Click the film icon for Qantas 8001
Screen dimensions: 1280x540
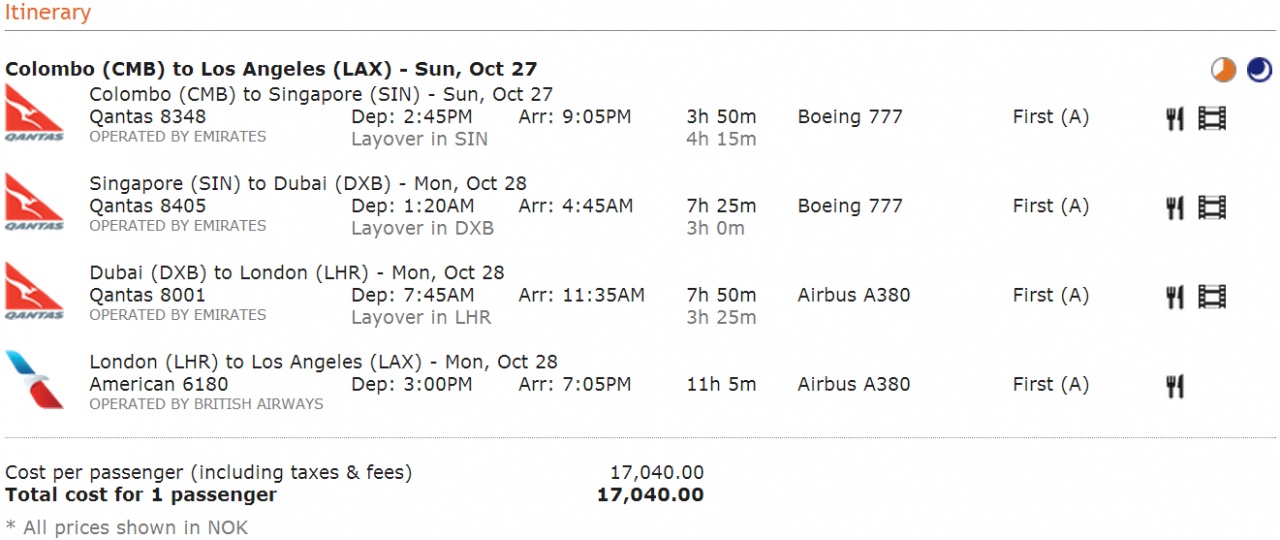point(1212,297)
